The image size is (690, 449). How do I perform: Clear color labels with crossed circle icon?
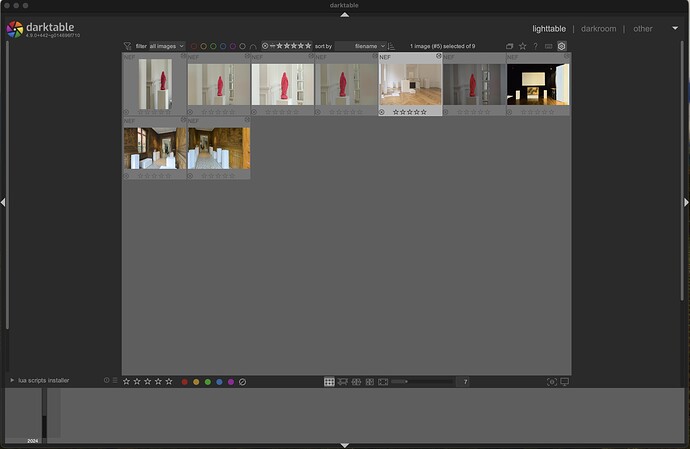click(242, 382)
